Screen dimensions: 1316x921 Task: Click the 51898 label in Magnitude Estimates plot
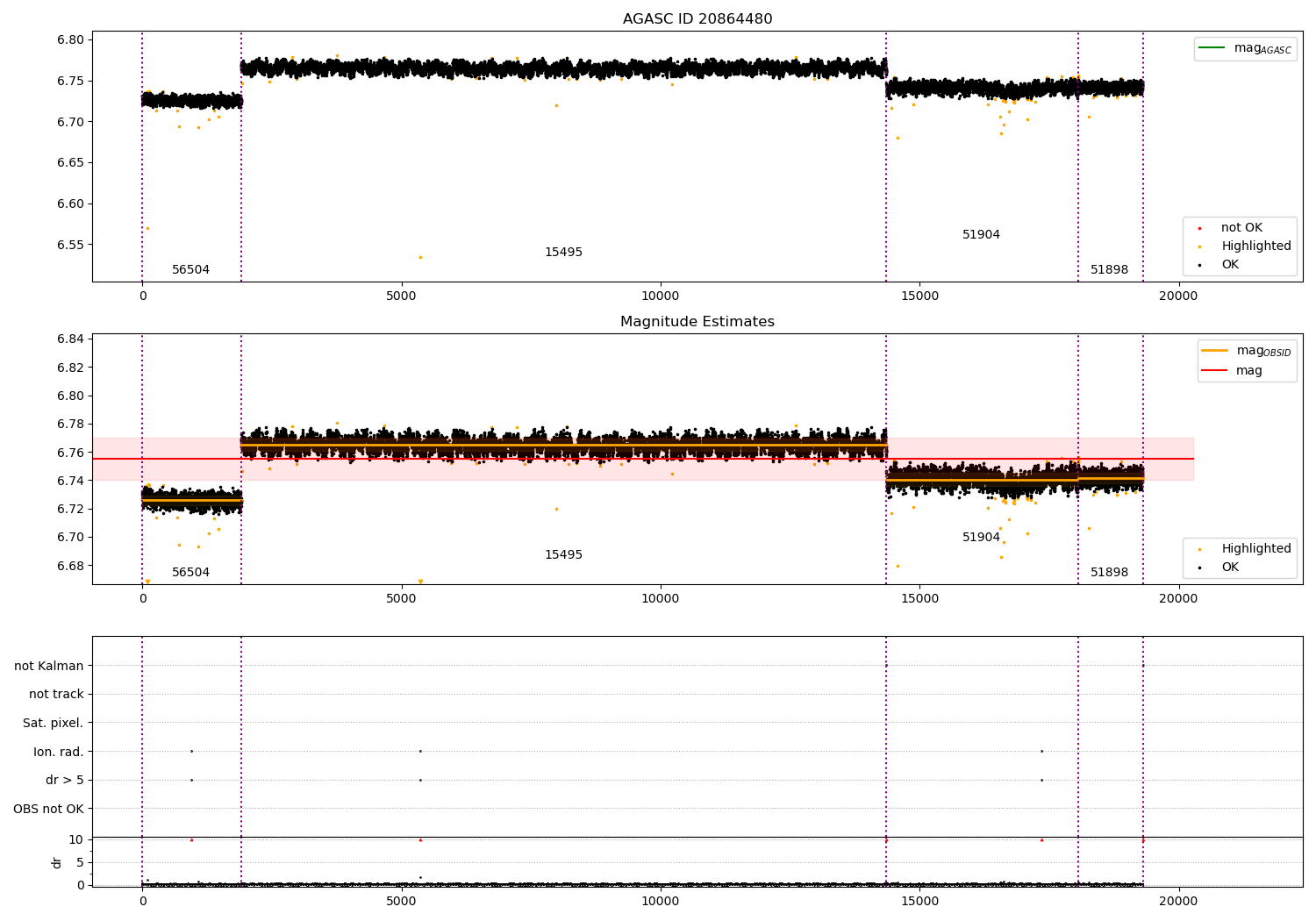tap(1109, 573)
